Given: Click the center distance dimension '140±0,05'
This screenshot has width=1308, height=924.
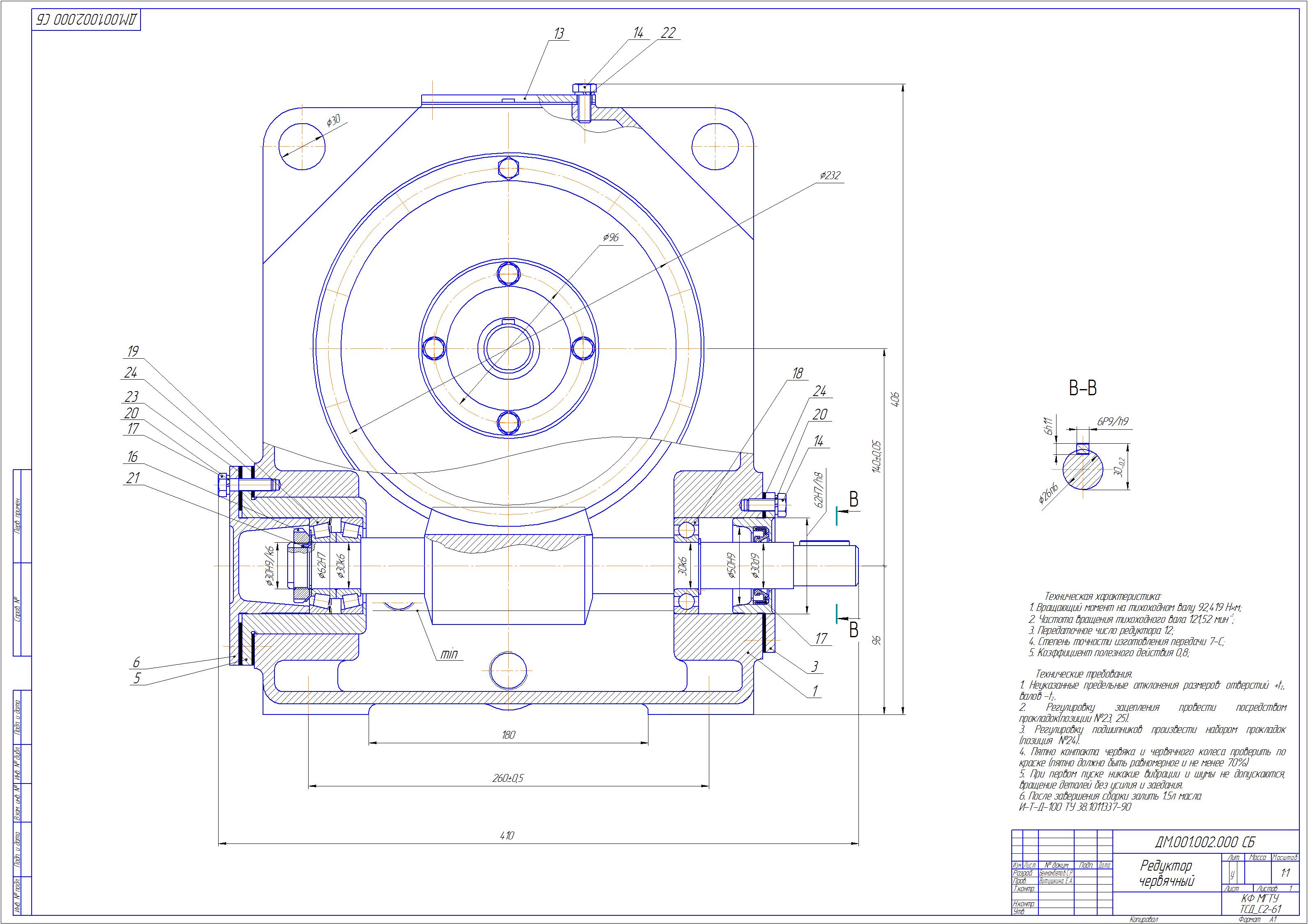Looking at the screenshot, I should point(877,456).
